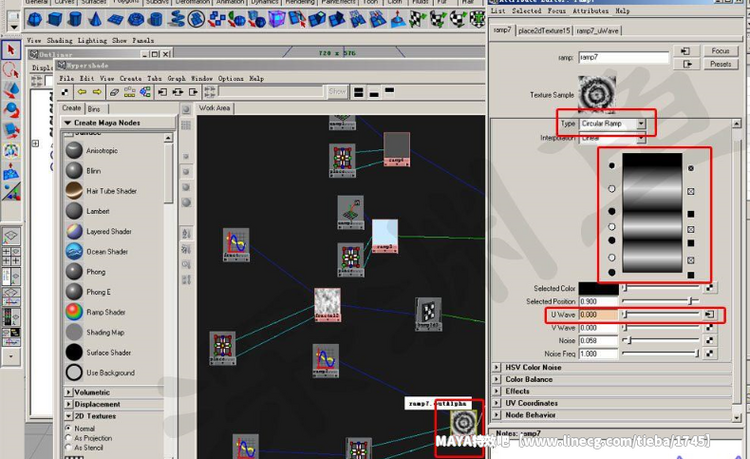
Task: Select Normal 2D texture radio option
Action: (x=68, y=428)
